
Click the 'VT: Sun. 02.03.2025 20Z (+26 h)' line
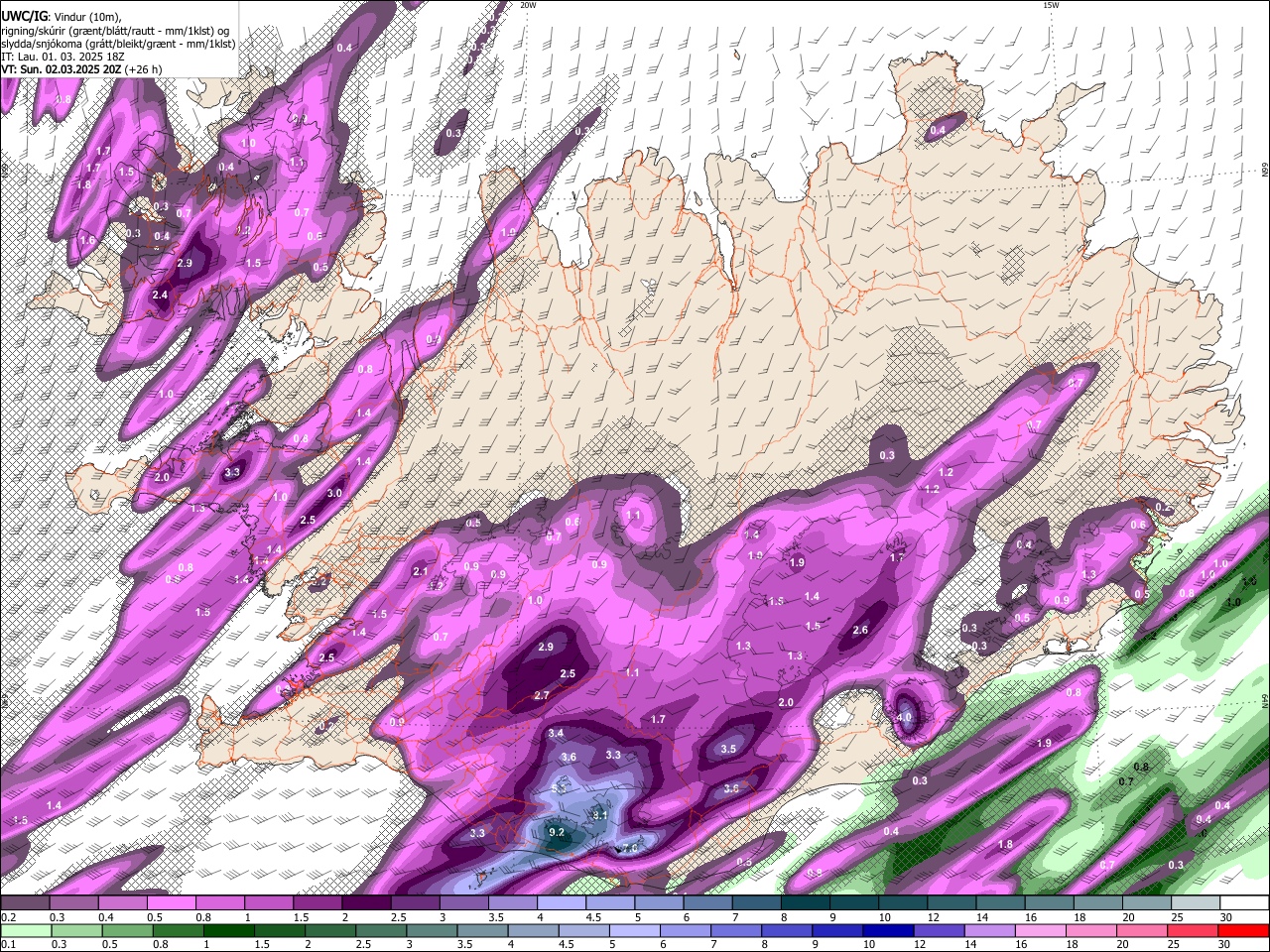[81, 69]
